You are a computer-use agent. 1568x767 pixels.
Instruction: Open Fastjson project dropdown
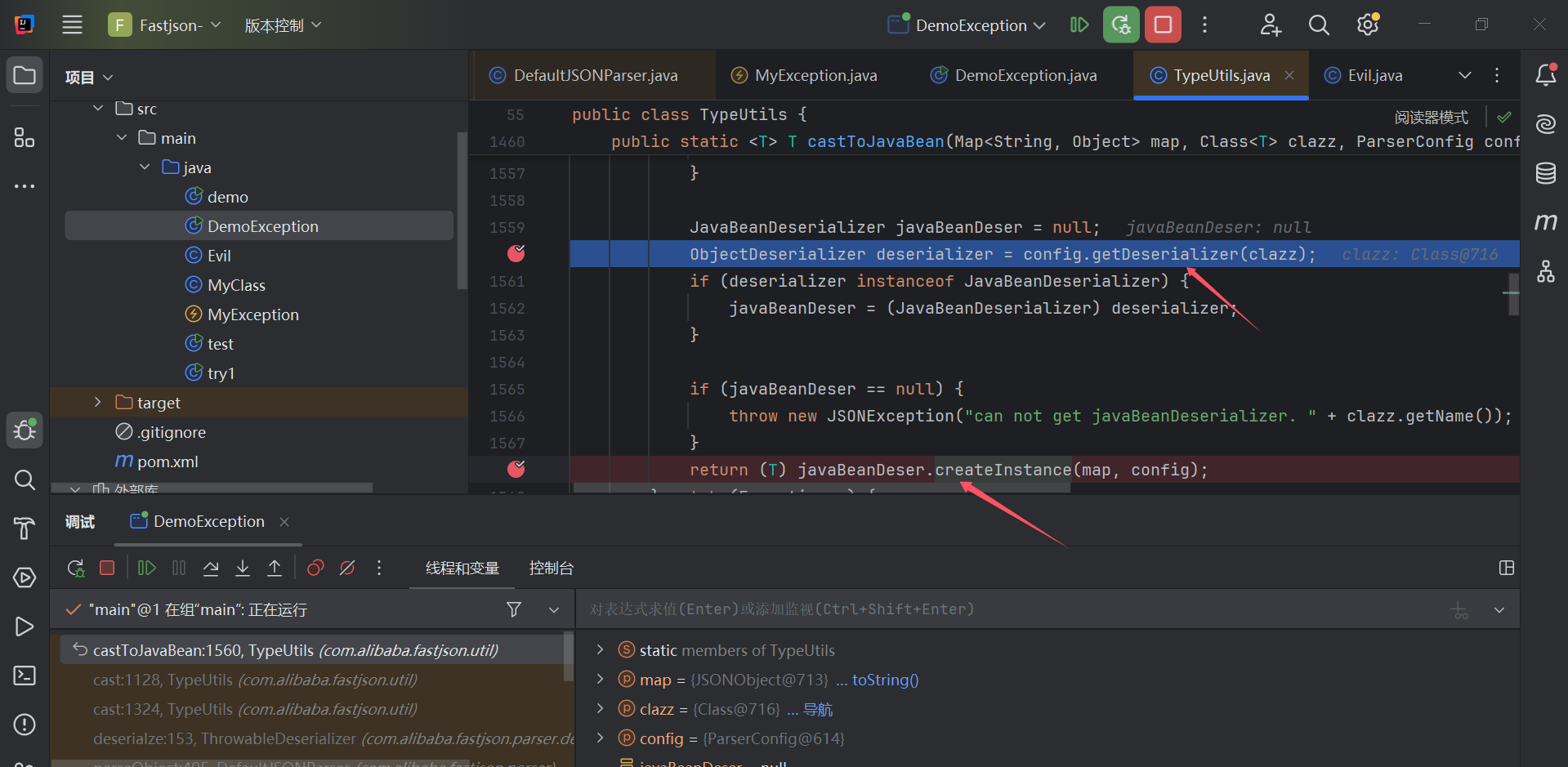(x=165, y=25)
